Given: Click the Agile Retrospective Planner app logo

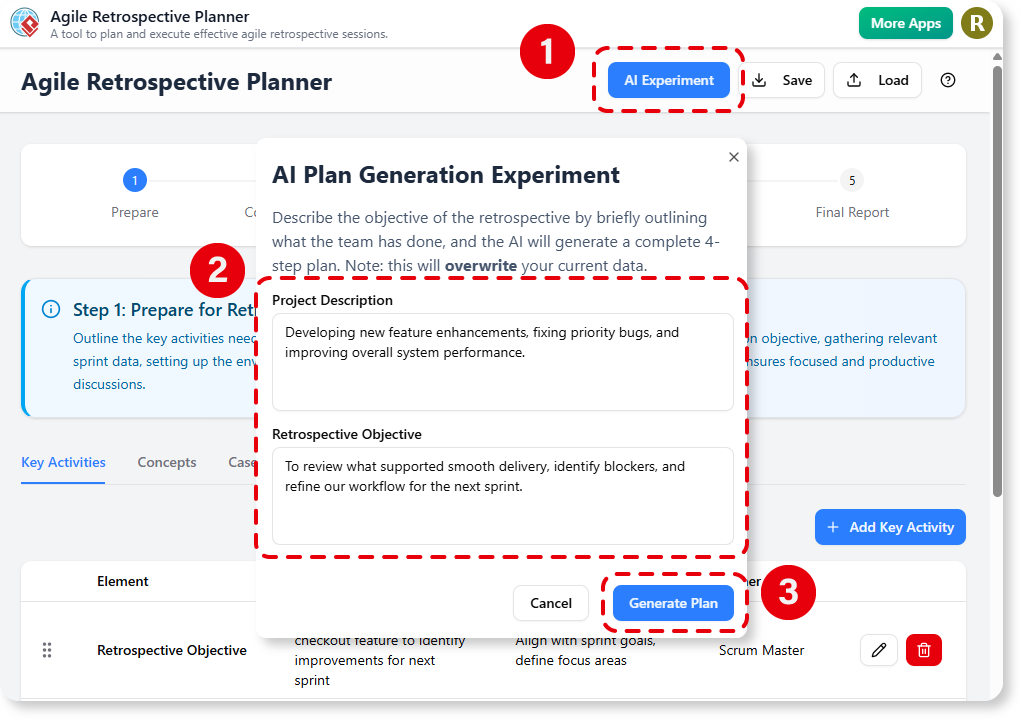Looking at the screenshot, I should point(24,22).
